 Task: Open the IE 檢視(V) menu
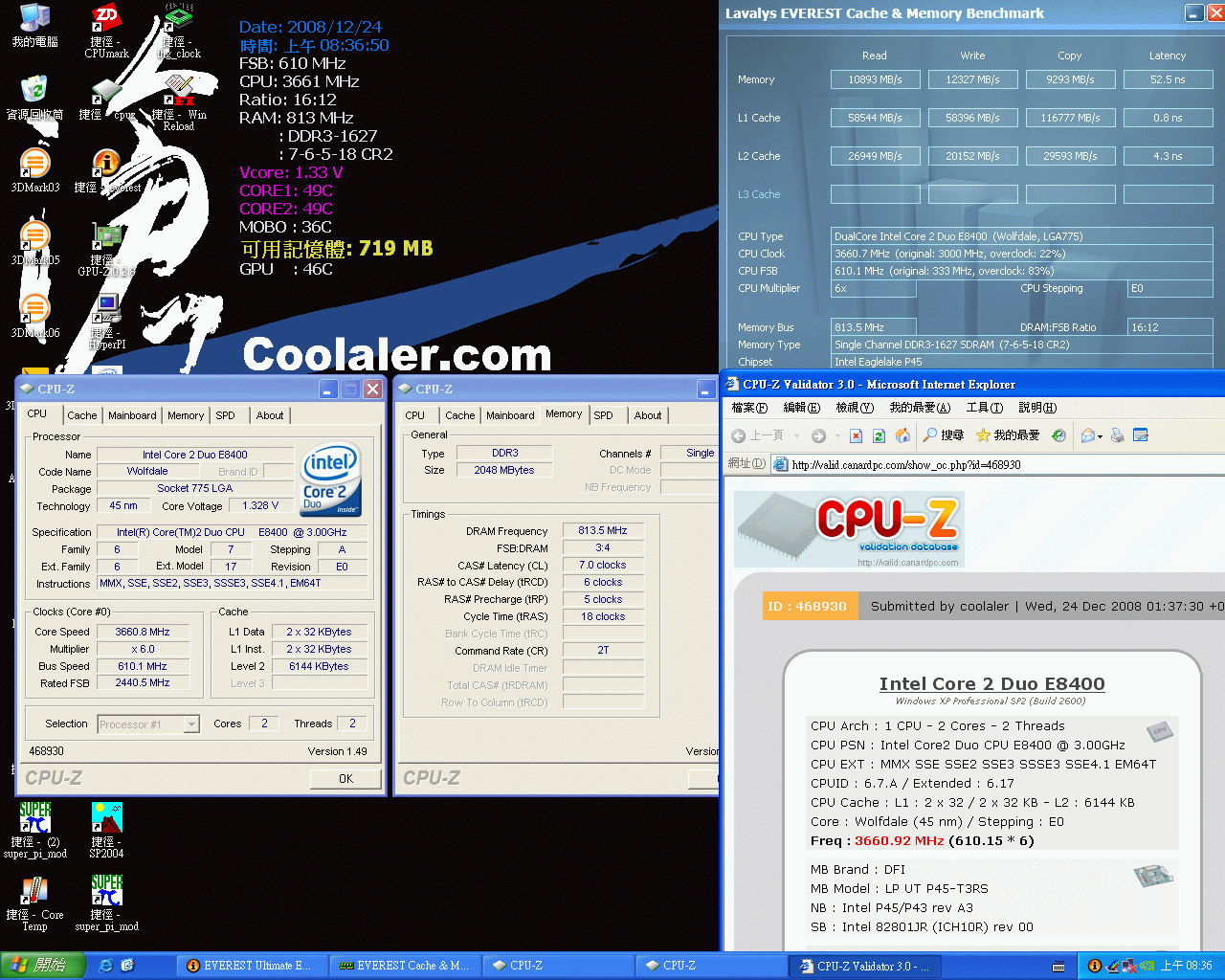pos(855,408)
